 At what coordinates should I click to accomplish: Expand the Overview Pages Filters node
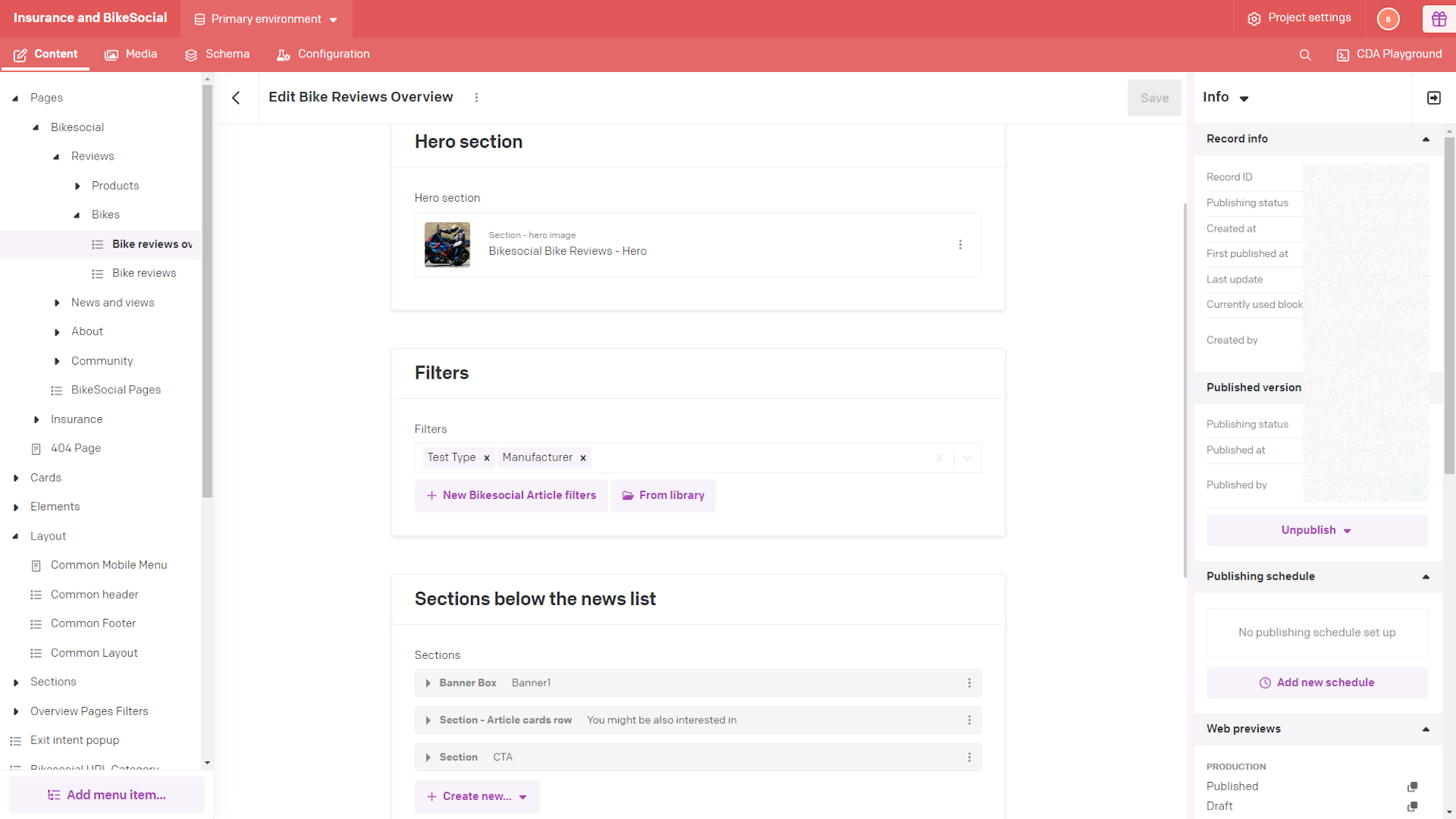tap(15, 711)
